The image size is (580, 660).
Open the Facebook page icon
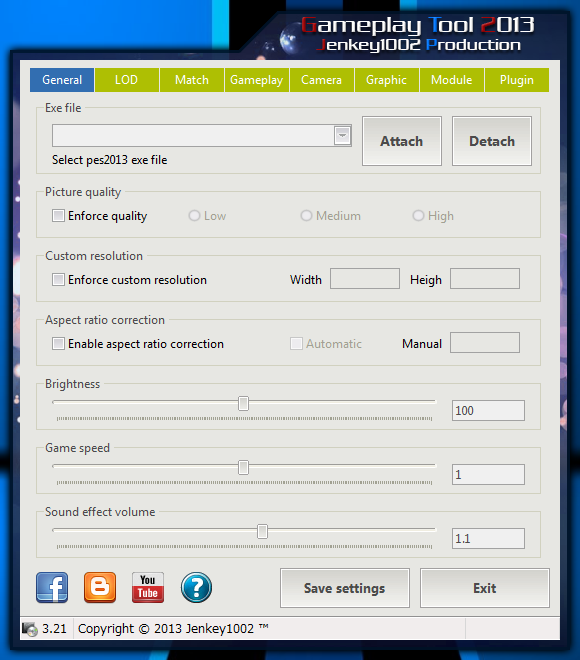(52, 588)
